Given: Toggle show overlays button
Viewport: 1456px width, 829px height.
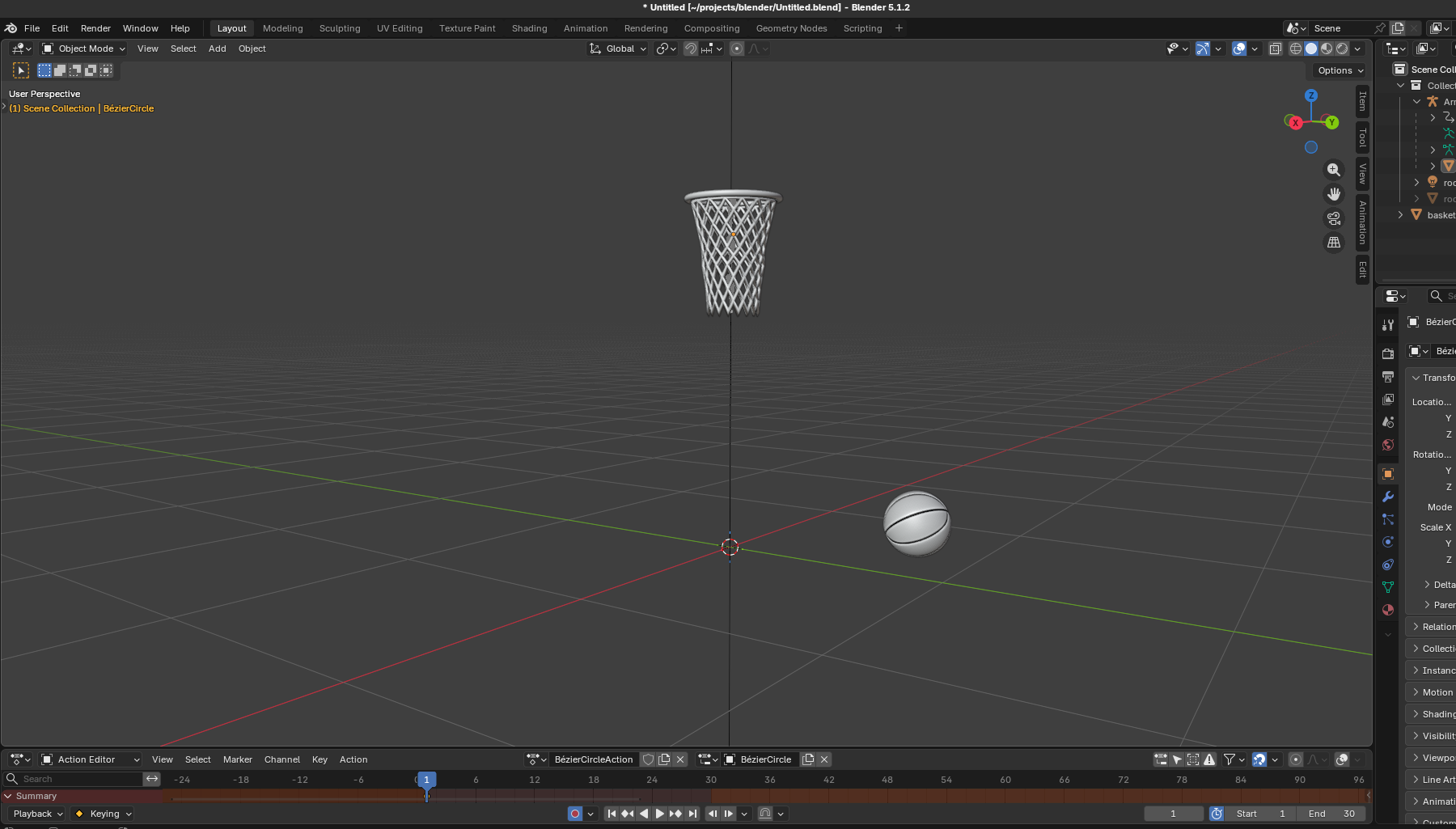Looking at the screenshot, I should [1239, 49].
